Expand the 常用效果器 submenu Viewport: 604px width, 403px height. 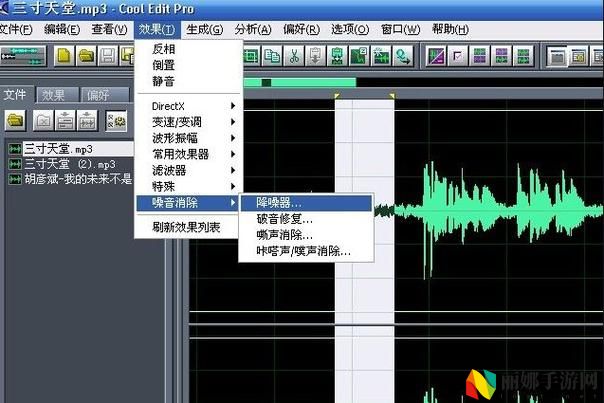(x=189, y=154)
